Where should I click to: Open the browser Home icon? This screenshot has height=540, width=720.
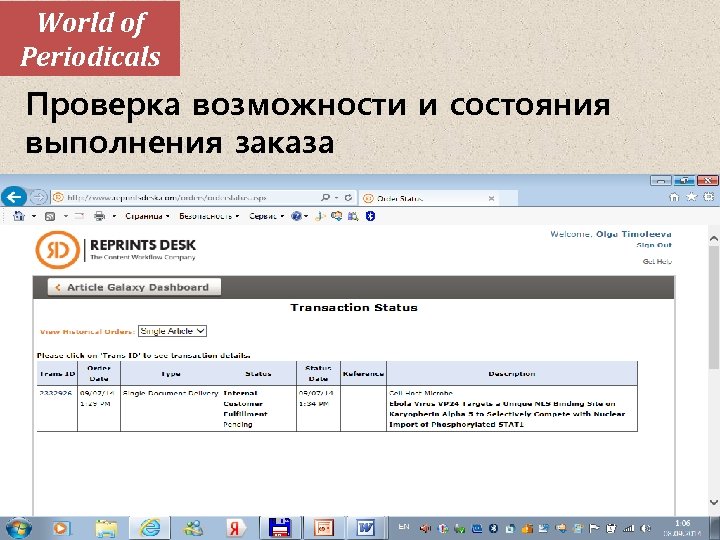point(674,197)
